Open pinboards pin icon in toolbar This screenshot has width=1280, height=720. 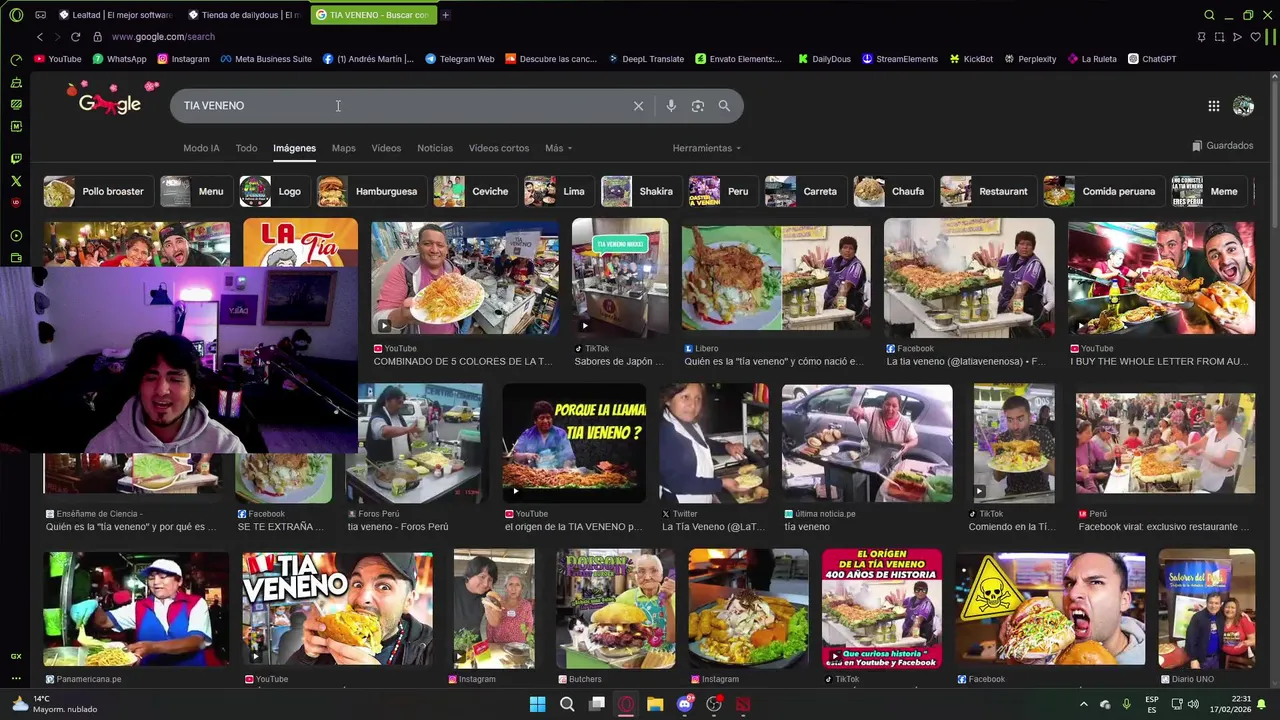click(x=1201, y=37)
